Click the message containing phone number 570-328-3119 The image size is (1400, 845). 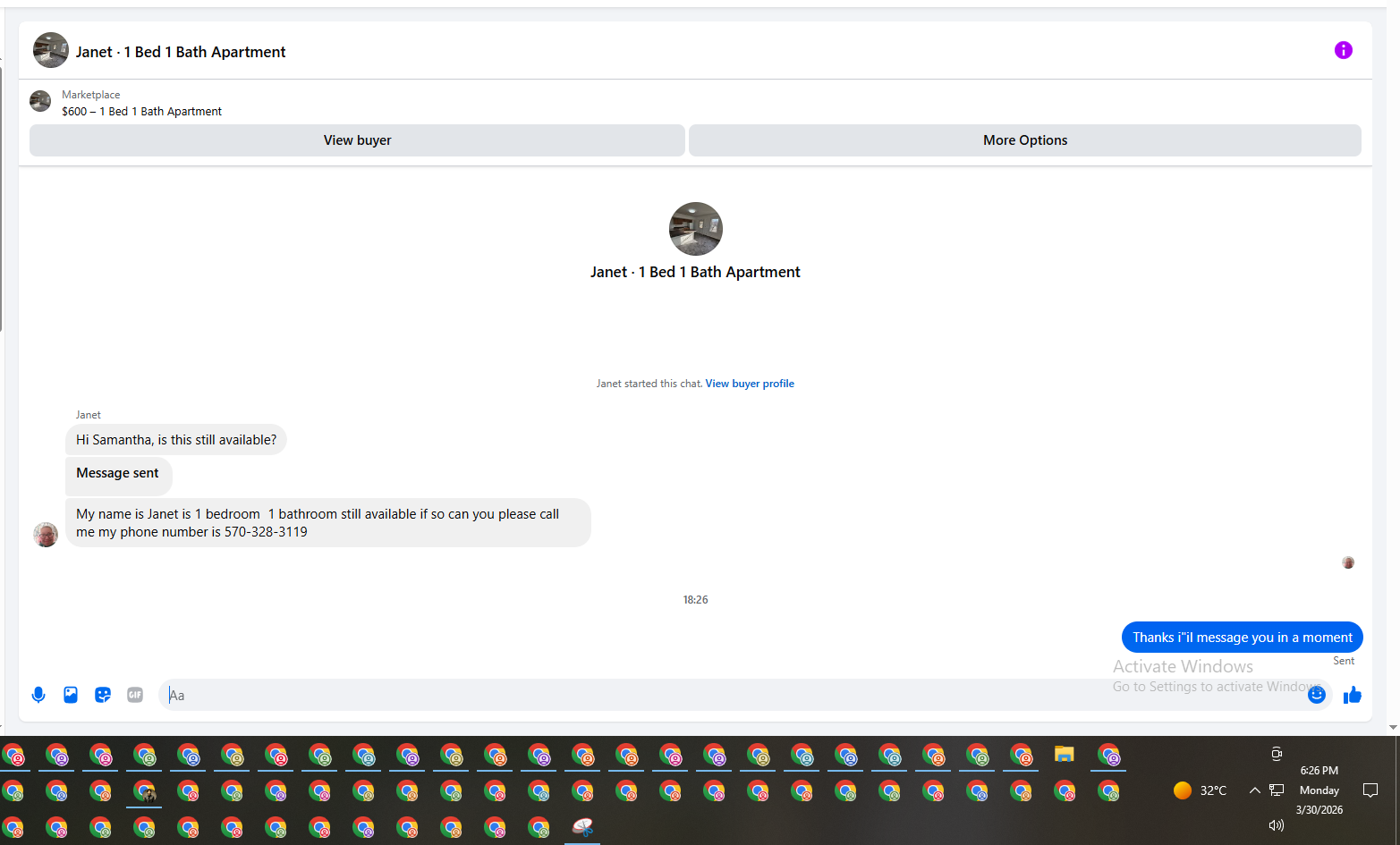(327, 522)
